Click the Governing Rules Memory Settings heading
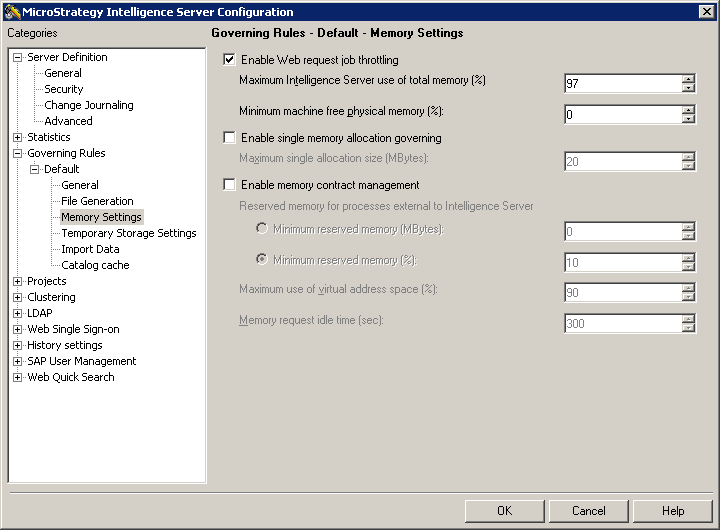Image resolution: width=720 pixels, height=530 pixels. click(x=337, y=33)
